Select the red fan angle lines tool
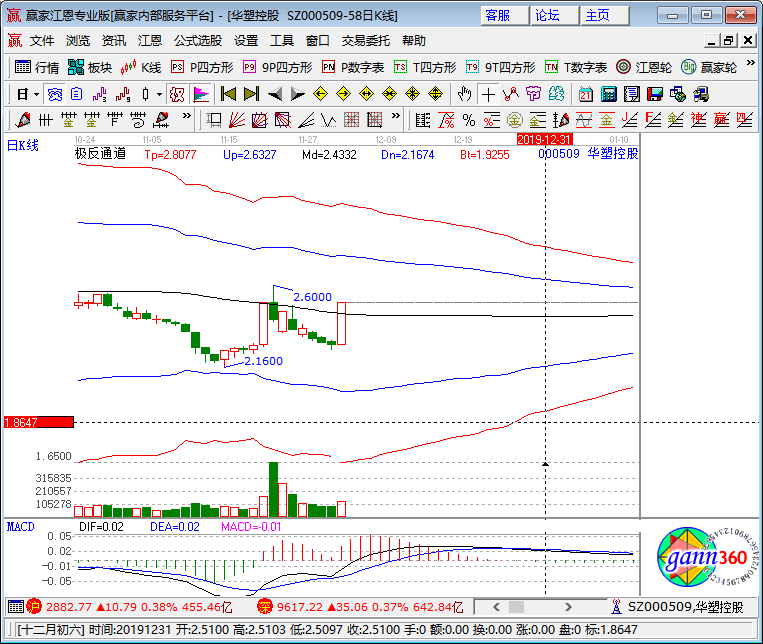Image resolution: width=763 pixels, height=644 pixels. coord(237,119)
